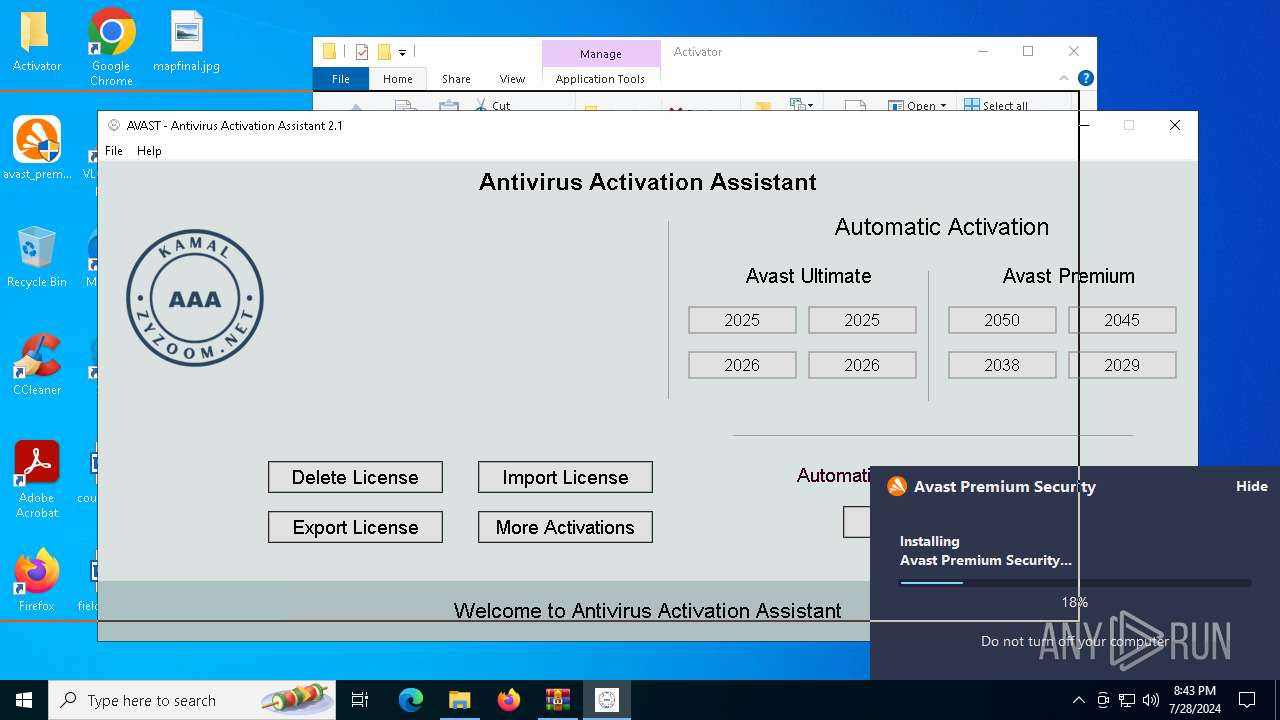Switch to Explorer Home tab
The width and height of the screenshot is (1280, 720).
[398, 79]
